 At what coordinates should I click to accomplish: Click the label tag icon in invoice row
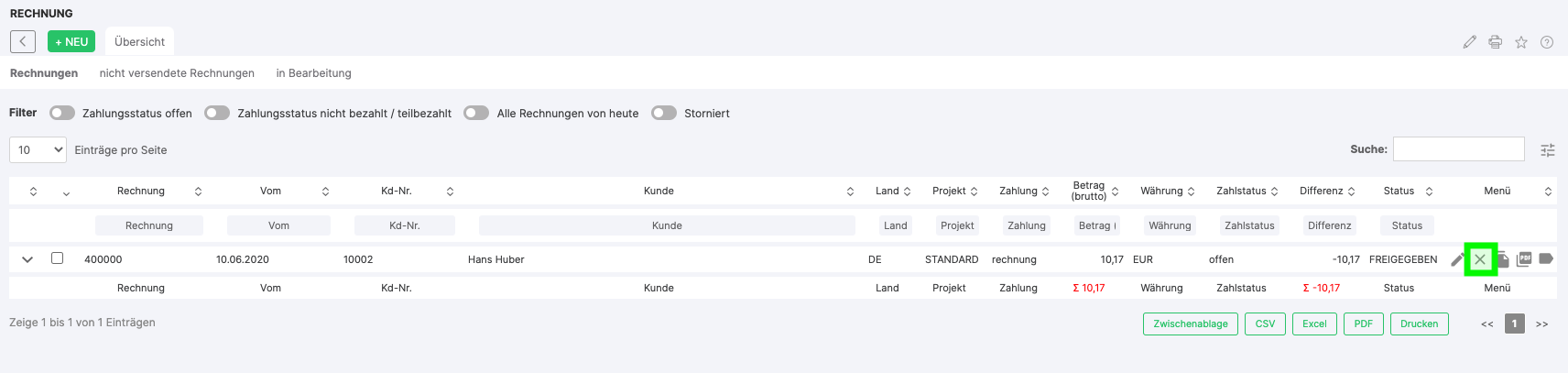1546,259
